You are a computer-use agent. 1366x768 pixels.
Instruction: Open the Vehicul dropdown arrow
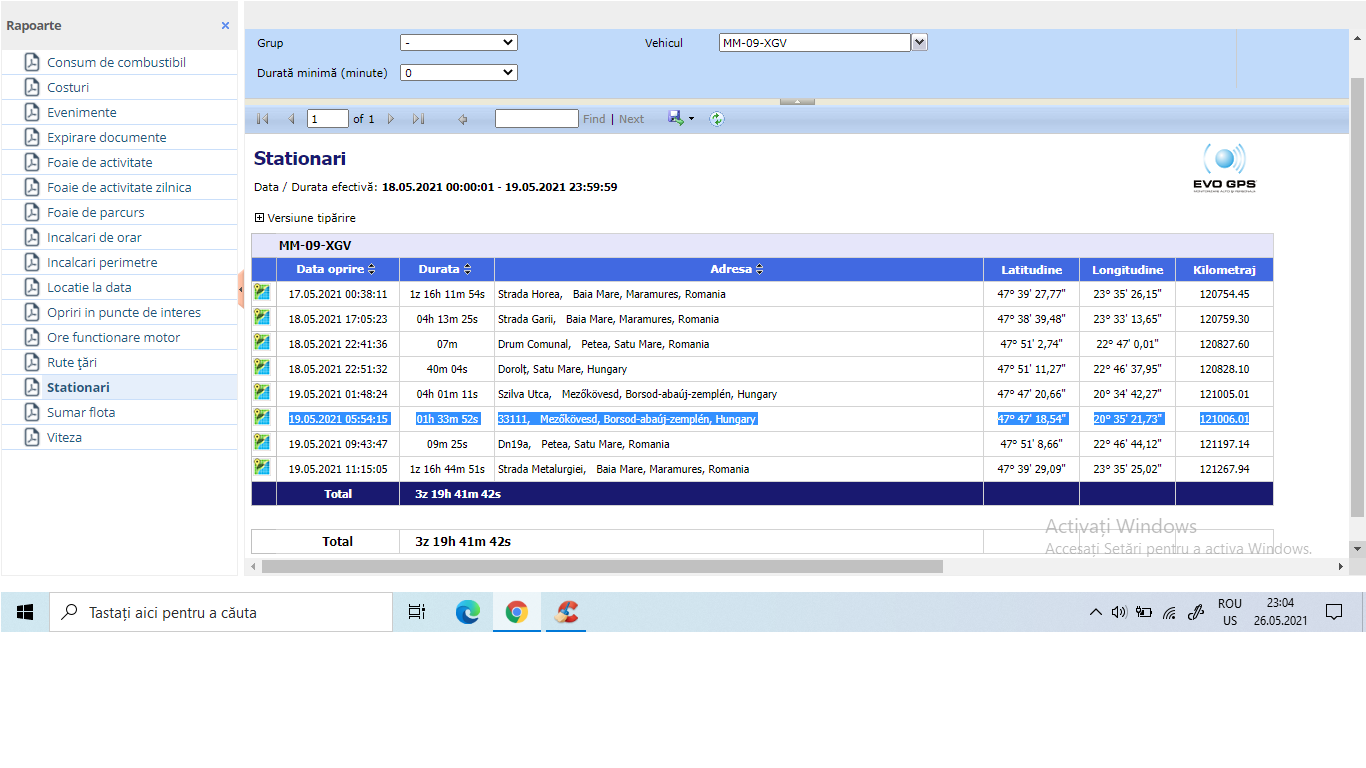pyautogui.click(x=920, y=42)
